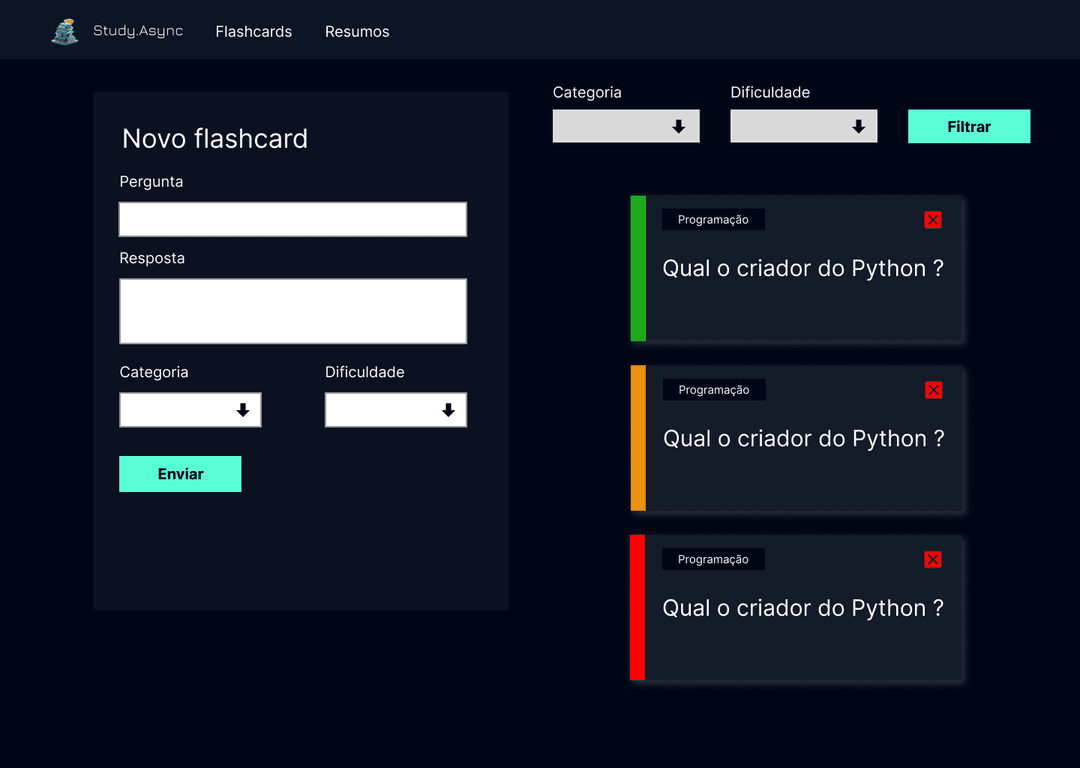Click the arrow icon in filter Categoria dropdown

tap(678, 127)
